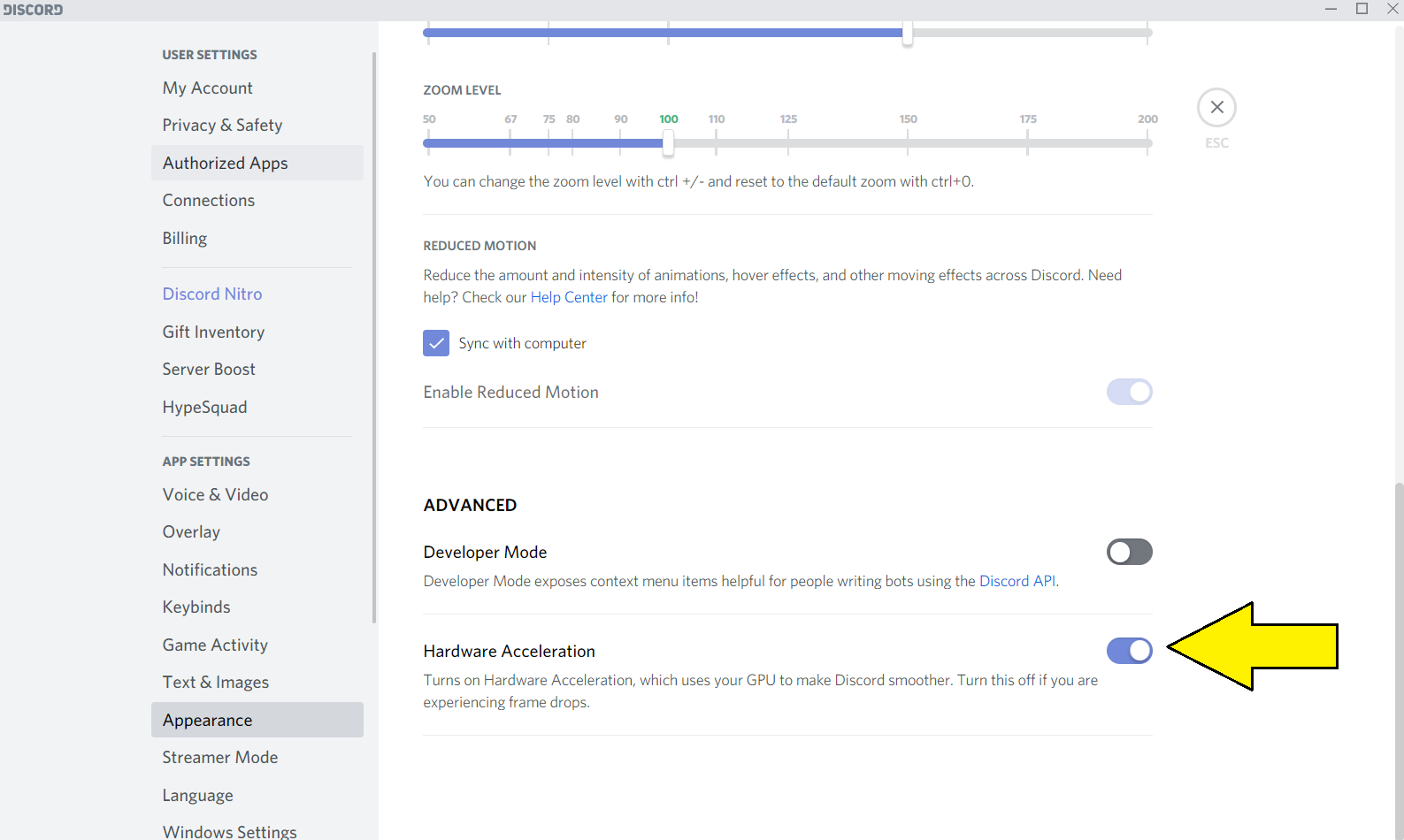Open Language settings
The image size is (1404, 840).
pos(257,795)
